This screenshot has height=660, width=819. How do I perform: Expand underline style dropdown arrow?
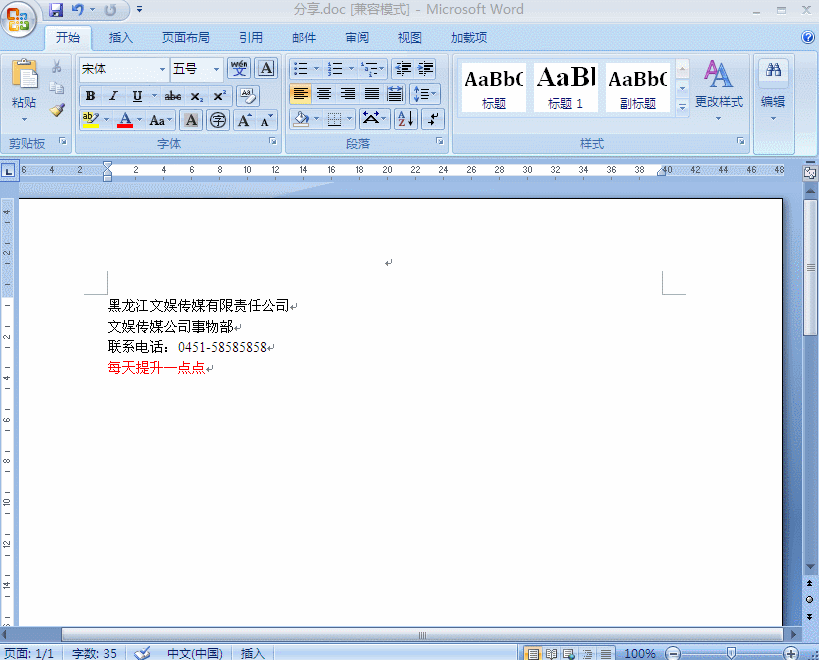coord(154,96)
